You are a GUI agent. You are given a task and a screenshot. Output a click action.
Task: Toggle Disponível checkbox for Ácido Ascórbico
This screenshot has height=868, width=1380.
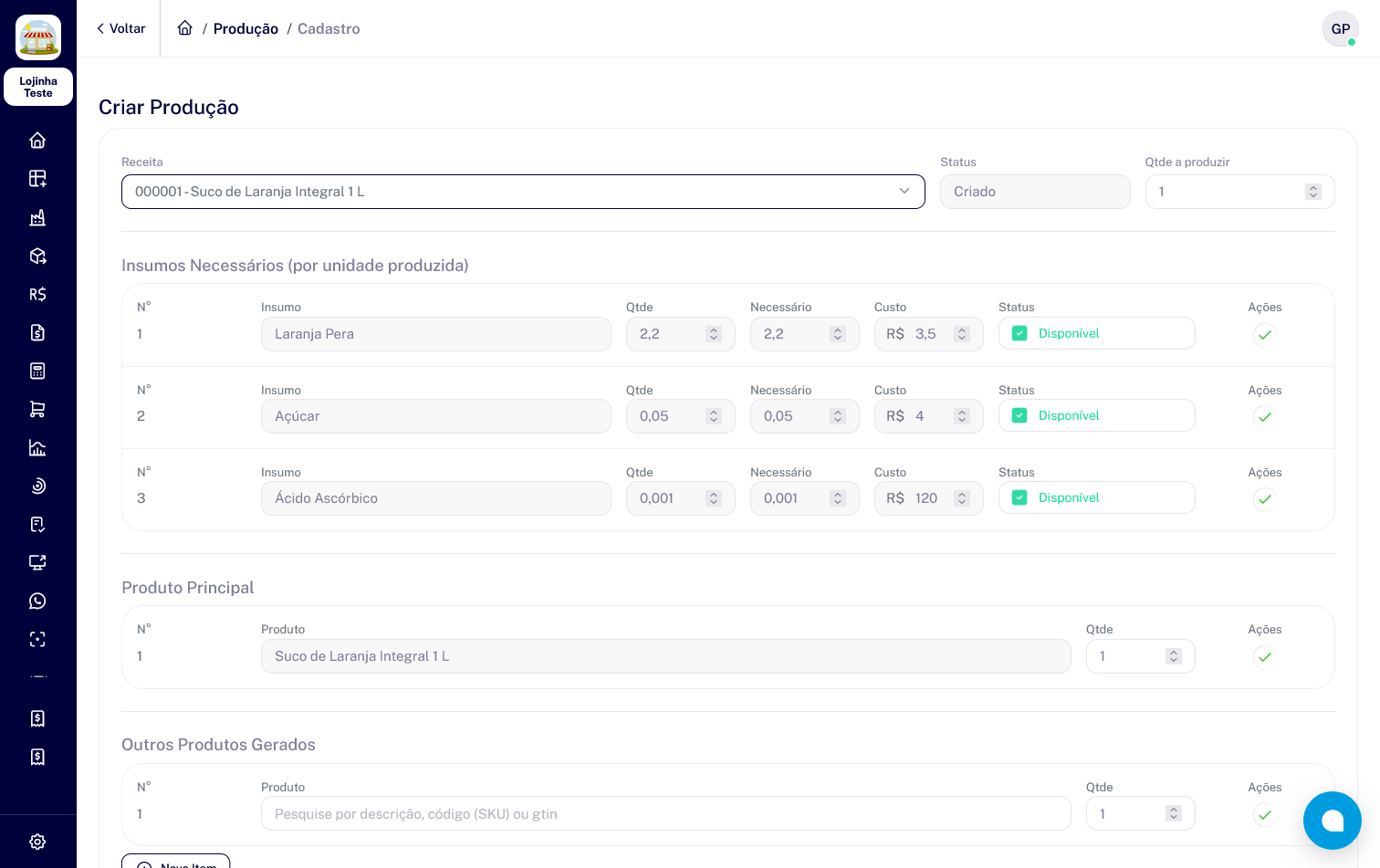(1020, 498)
